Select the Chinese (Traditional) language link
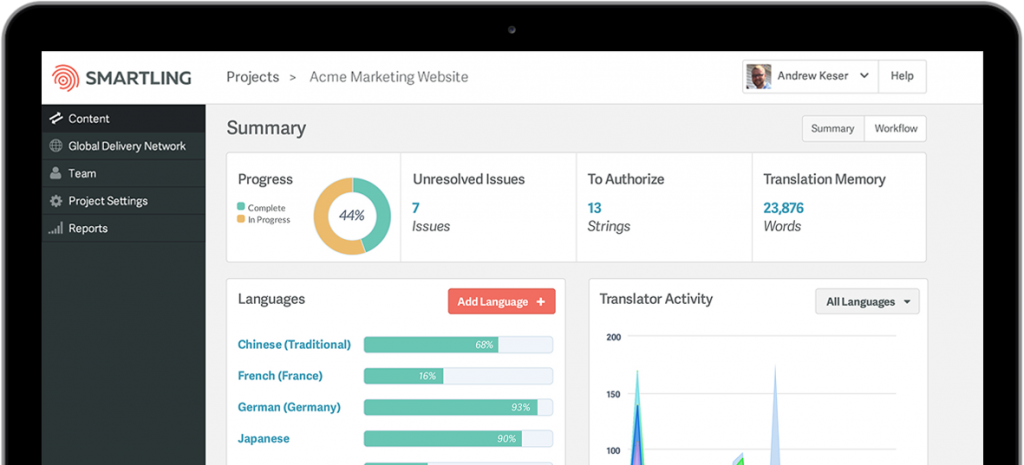This screenshot has height=465, width=1024. tap(294, 345)
